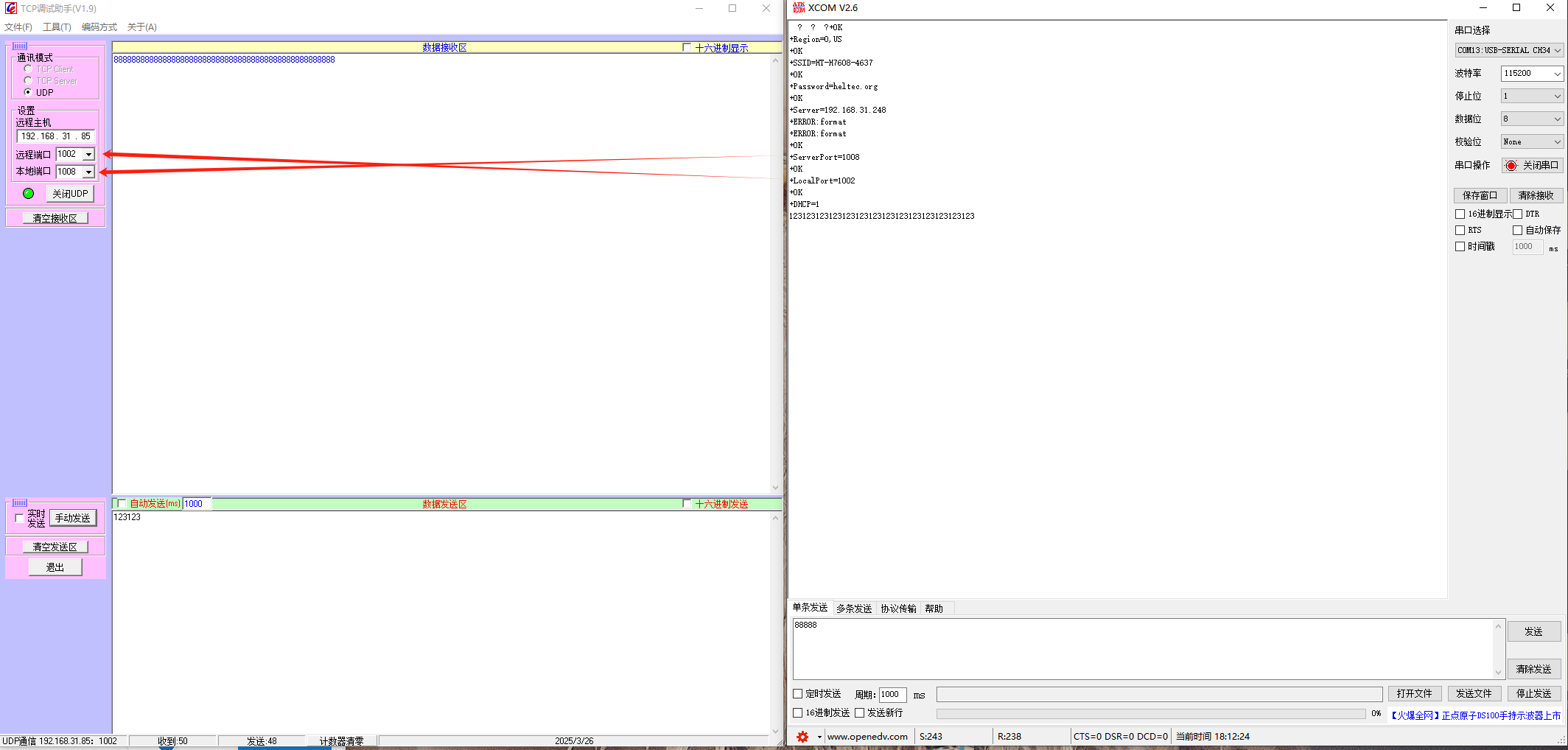Click scroll-up arrow of the TCP receive area
The image size is (1568, 750).
click(775, 60)
